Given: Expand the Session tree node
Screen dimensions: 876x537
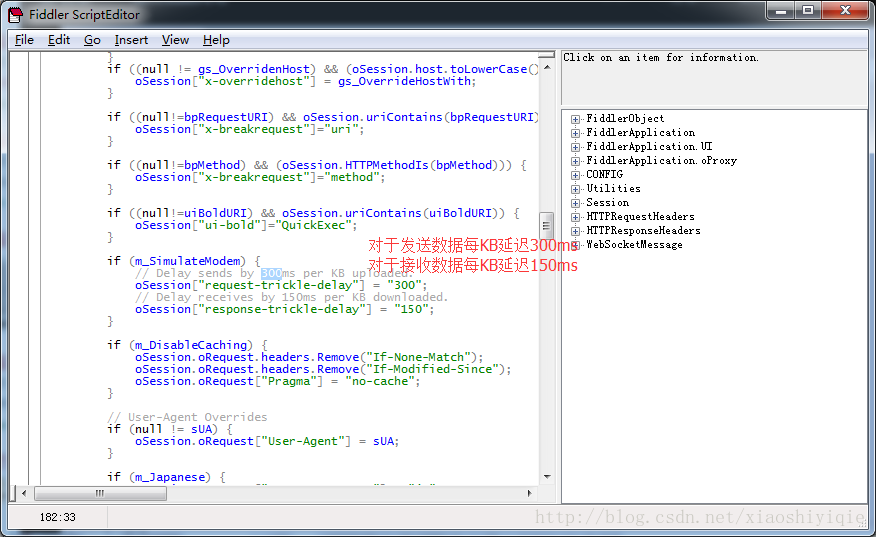Looking at the screenshot, I should [x=575, y=203].
